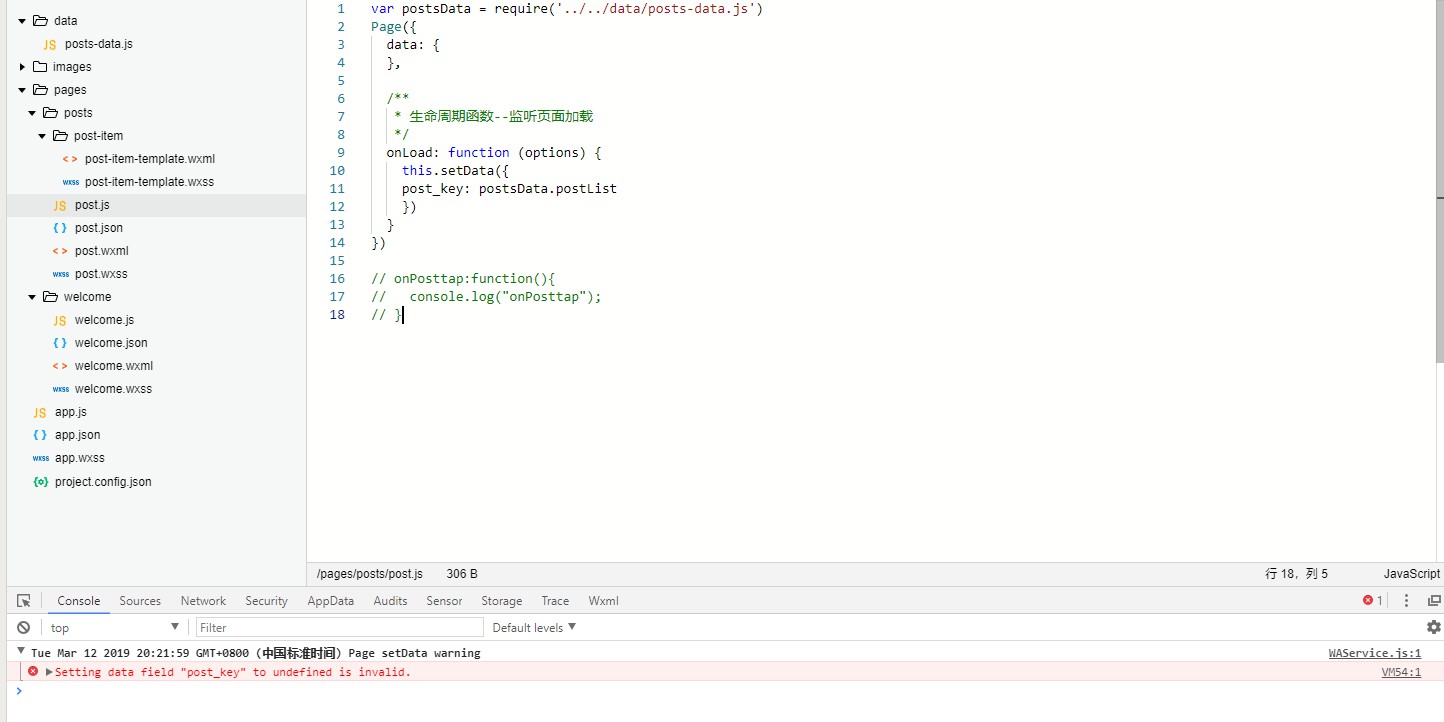The height and width of the screenshot is (722, 1444).
Task: Collapse the posts folder
Action: 32,113
